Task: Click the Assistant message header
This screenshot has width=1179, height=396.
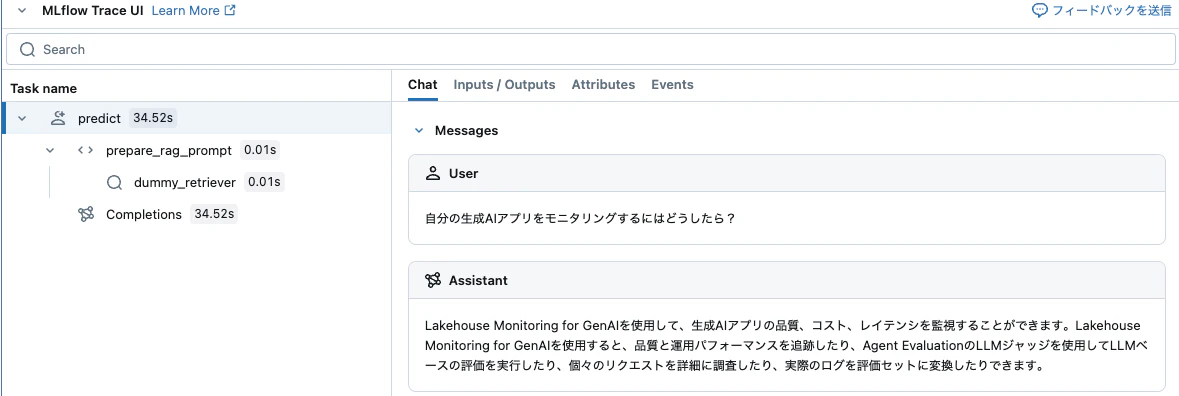Action: (x=787, y=280)
